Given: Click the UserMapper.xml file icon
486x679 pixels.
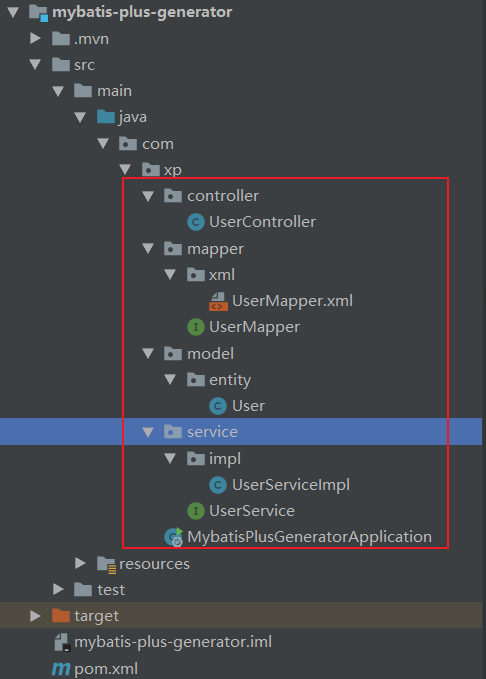Looking at the screenshot, I should pos(218,301).
